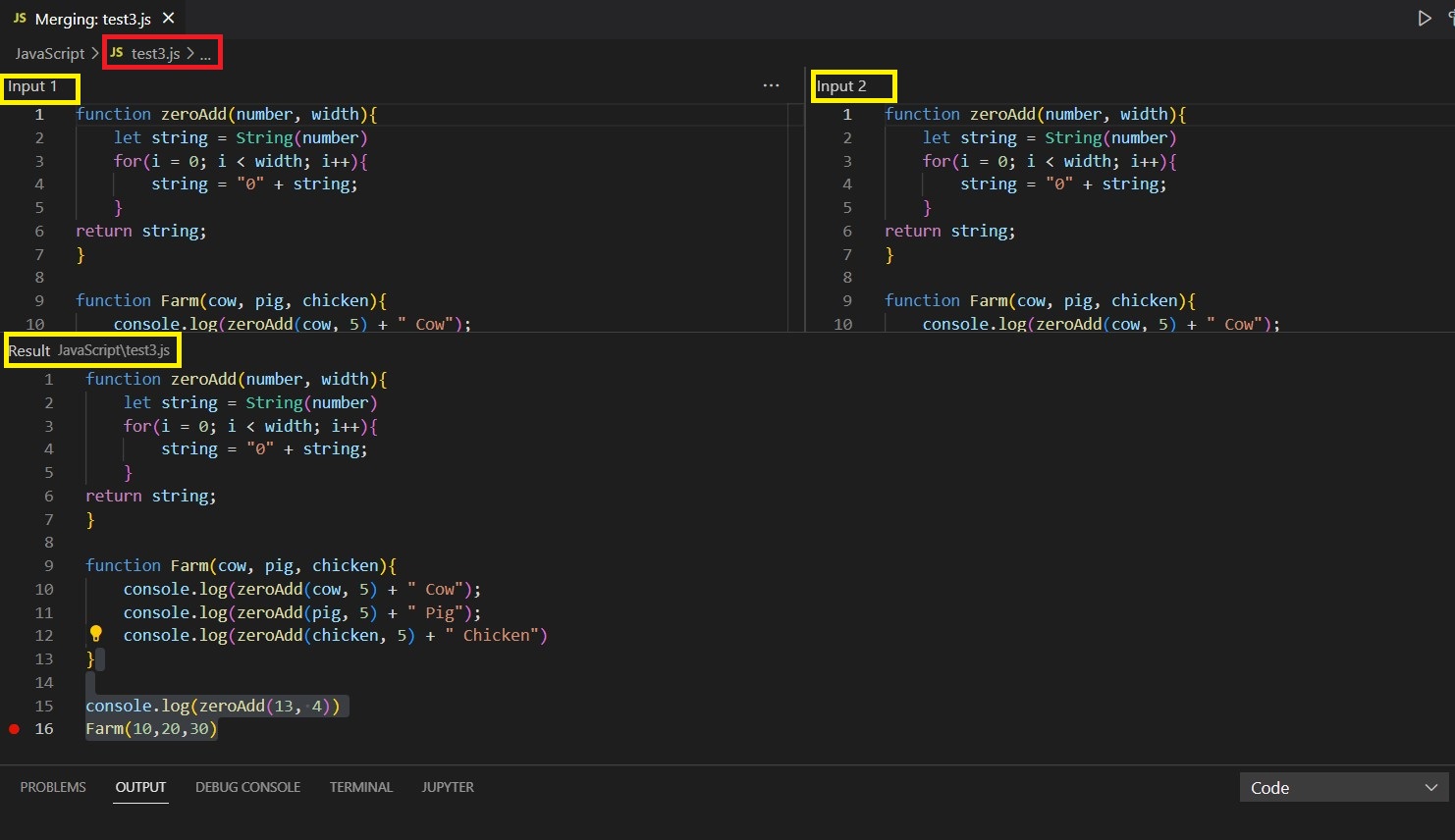
Task: Open Input 1 more actions menu
Action: point(771,86)
